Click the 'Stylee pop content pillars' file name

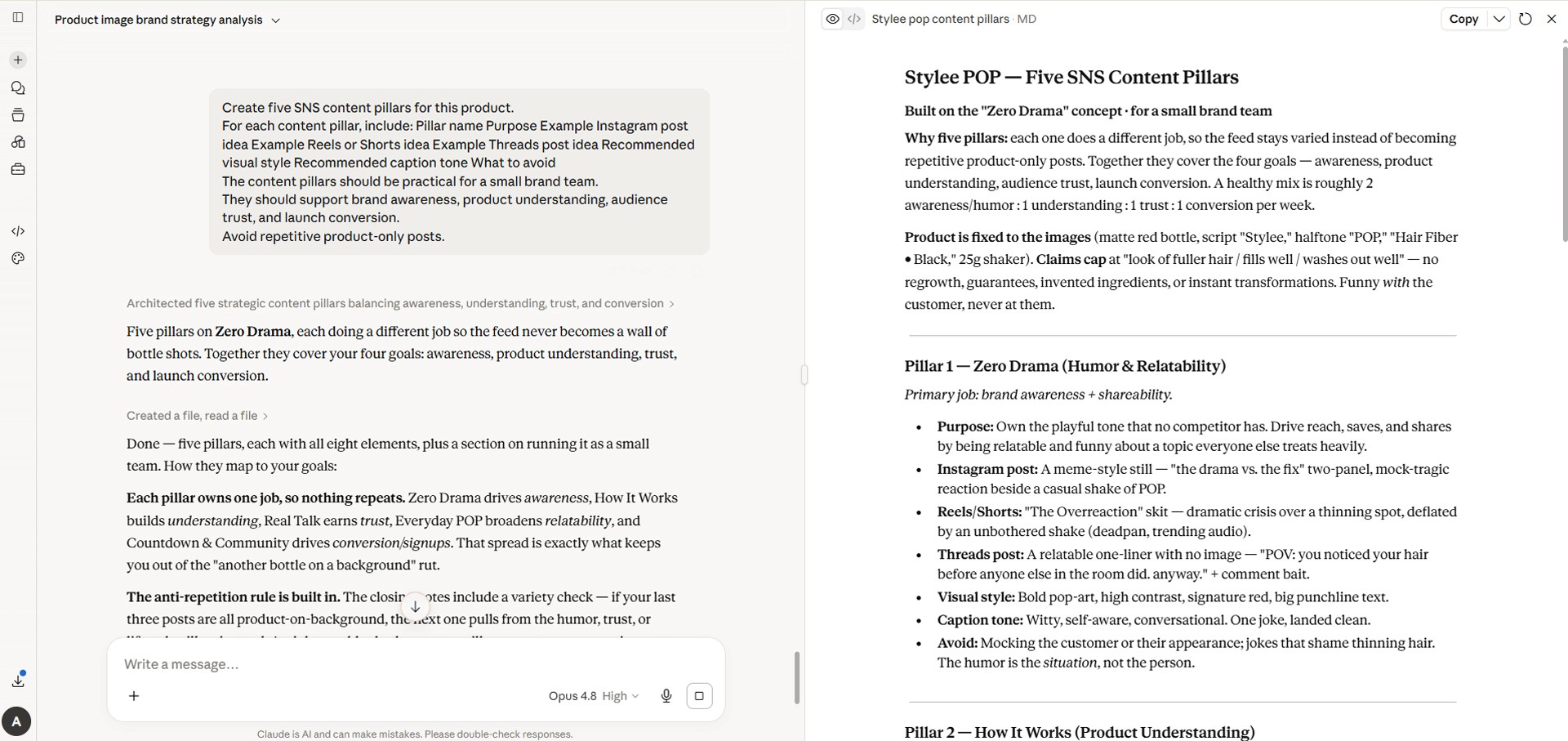pyautogui.click(x=940, y=19)
